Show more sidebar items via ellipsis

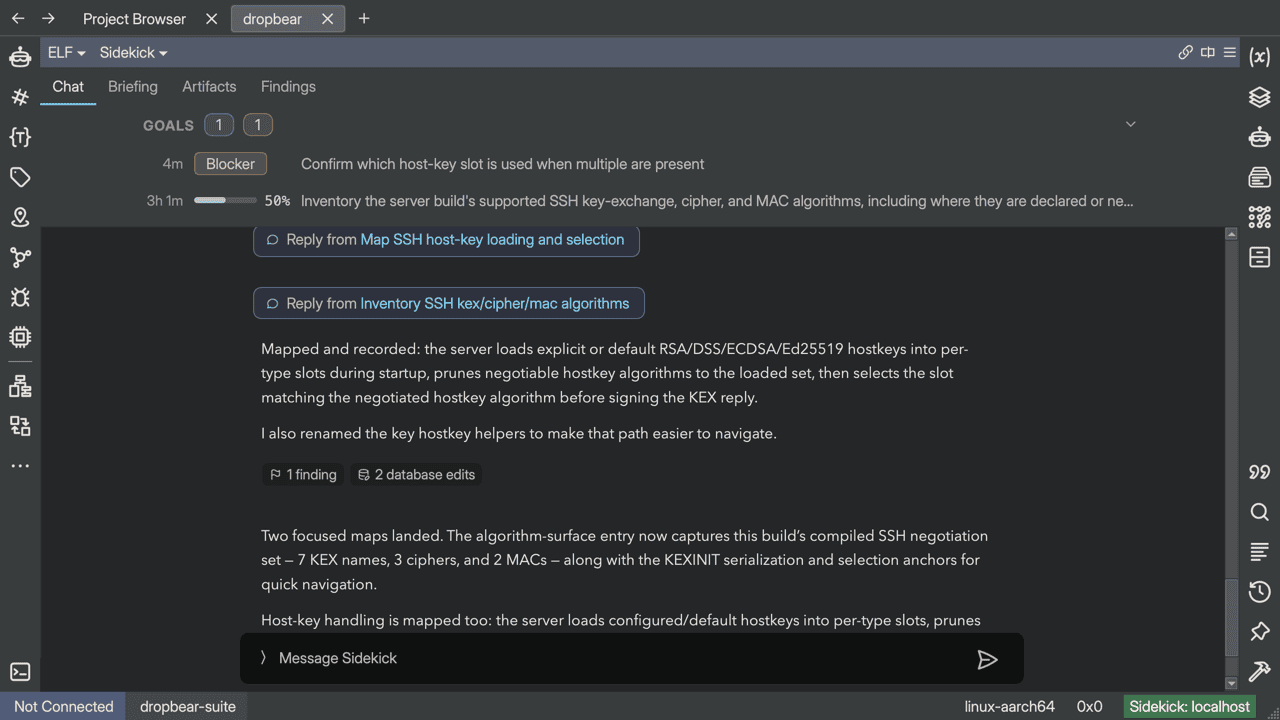(x=20, y=466)
